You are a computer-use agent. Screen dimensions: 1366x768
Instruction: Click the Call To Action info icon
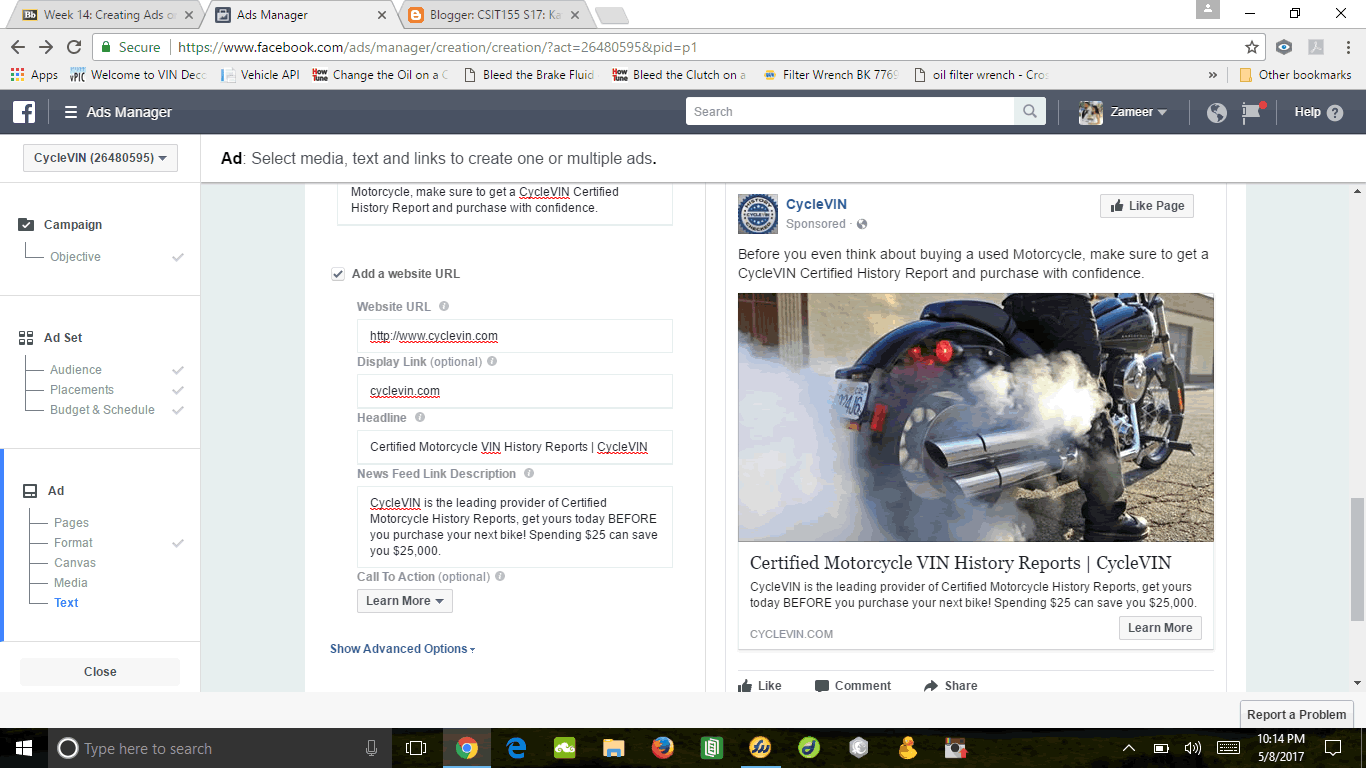coord(500,576)
